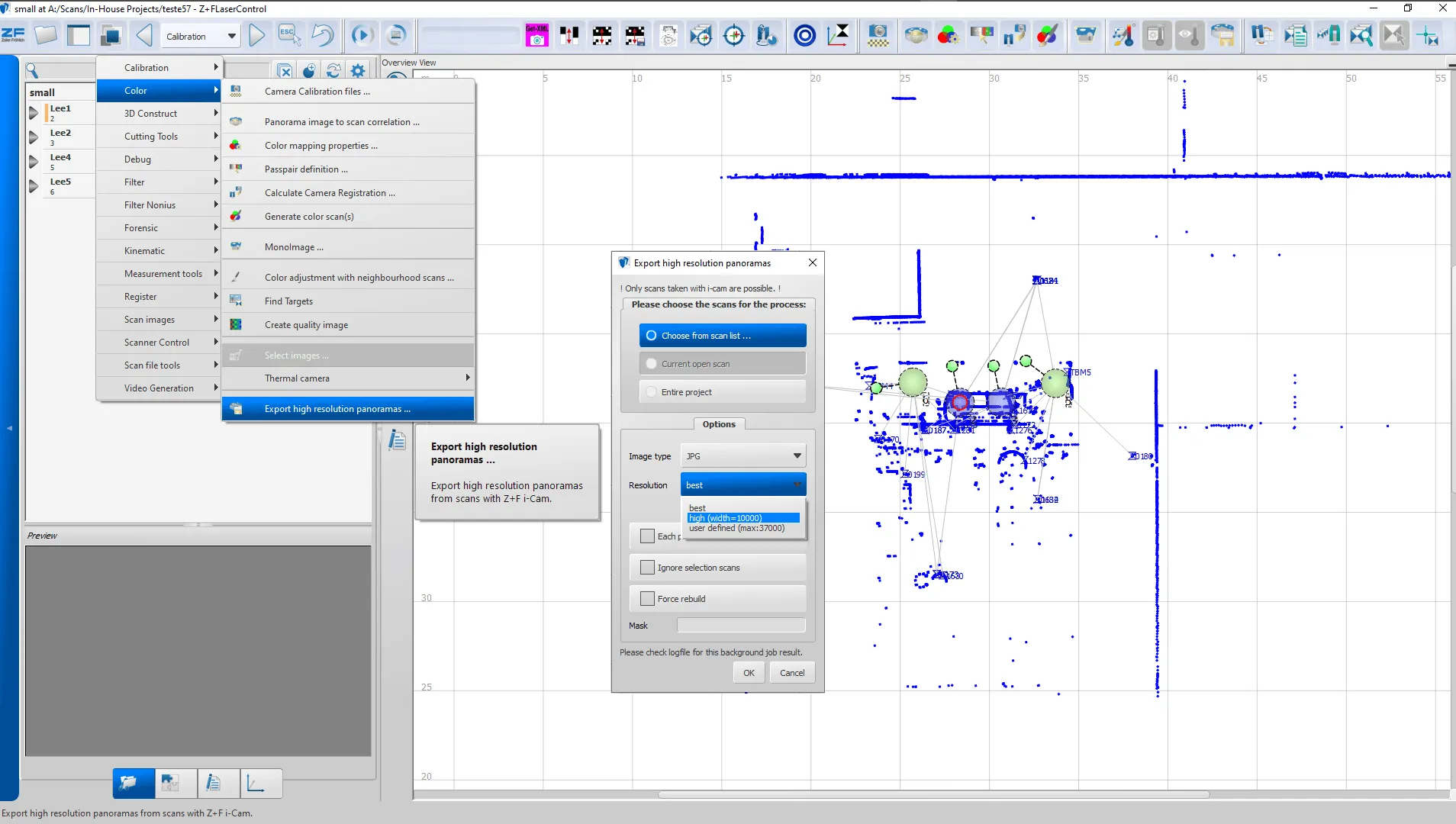Expand the Lee1 scan tree node
The image size is (1456, 824).
(34, 113)
